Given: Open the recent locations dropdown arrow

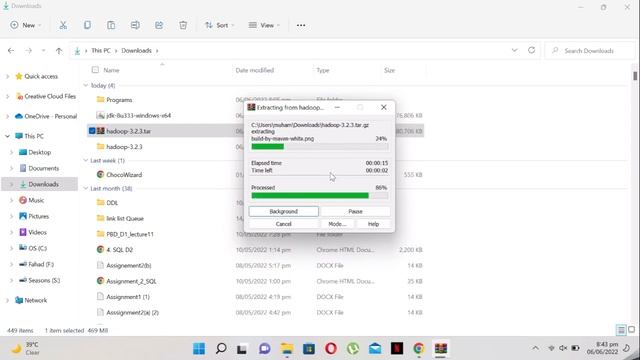Looking at the screenshot, I should coord(43,51).
